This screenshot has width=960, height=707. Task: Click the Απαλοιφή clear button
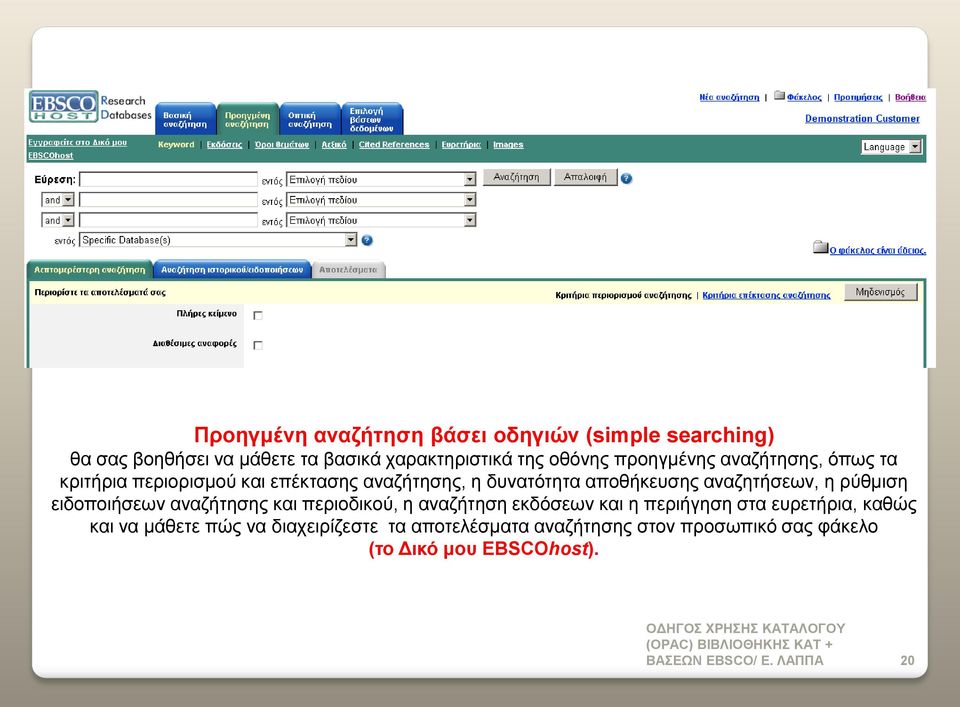pos(585,177)
